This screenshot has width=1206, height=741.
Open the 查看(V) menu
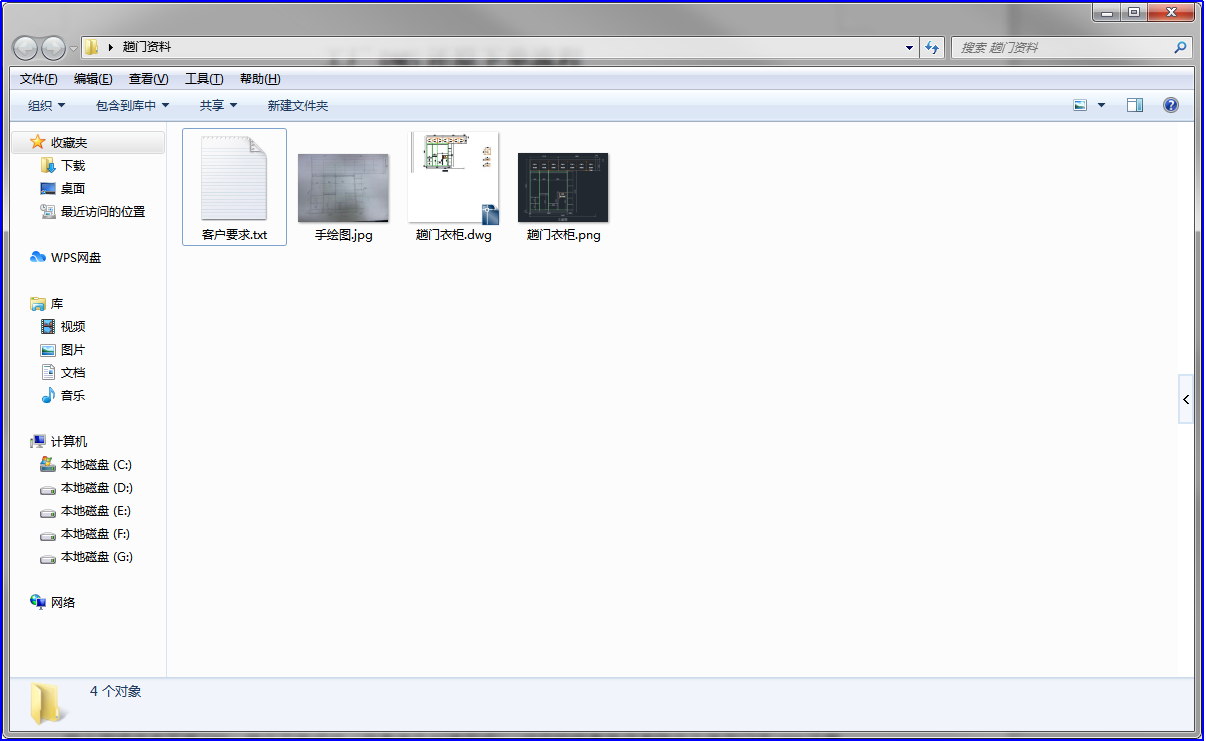point(148,79)
